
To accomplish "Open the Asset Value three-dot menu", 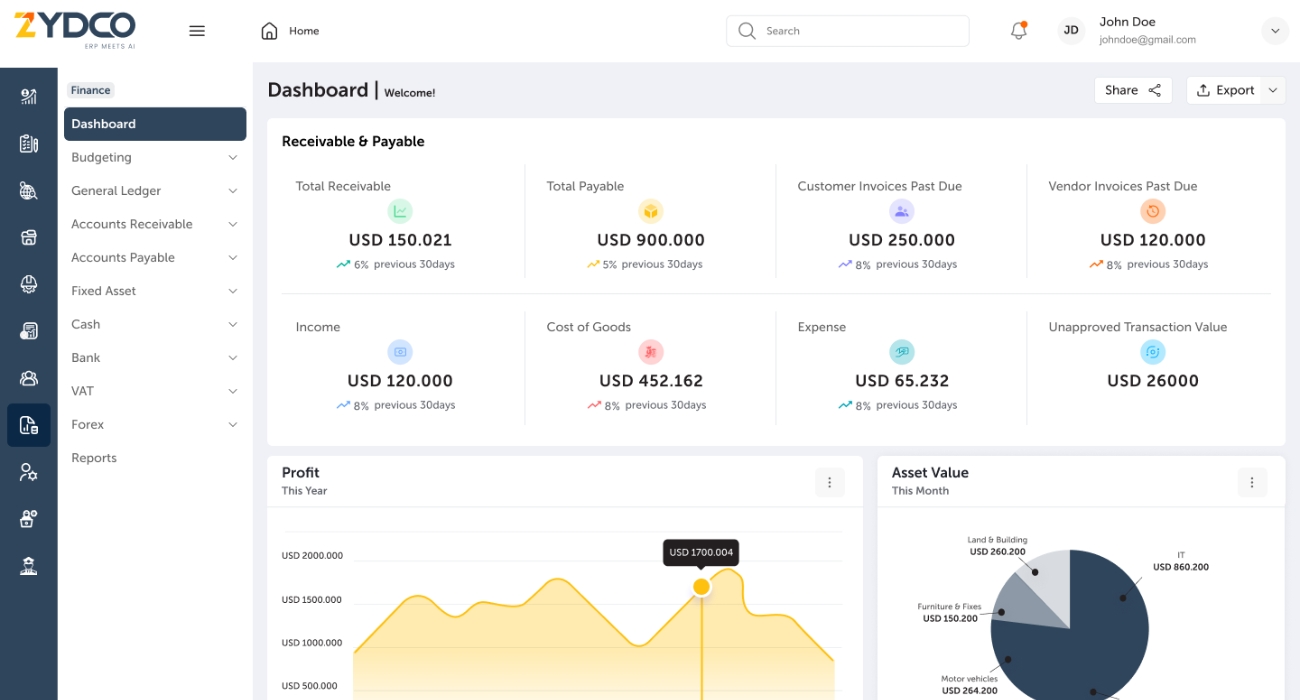I will pyautogui.click(x=1251, y=482).
